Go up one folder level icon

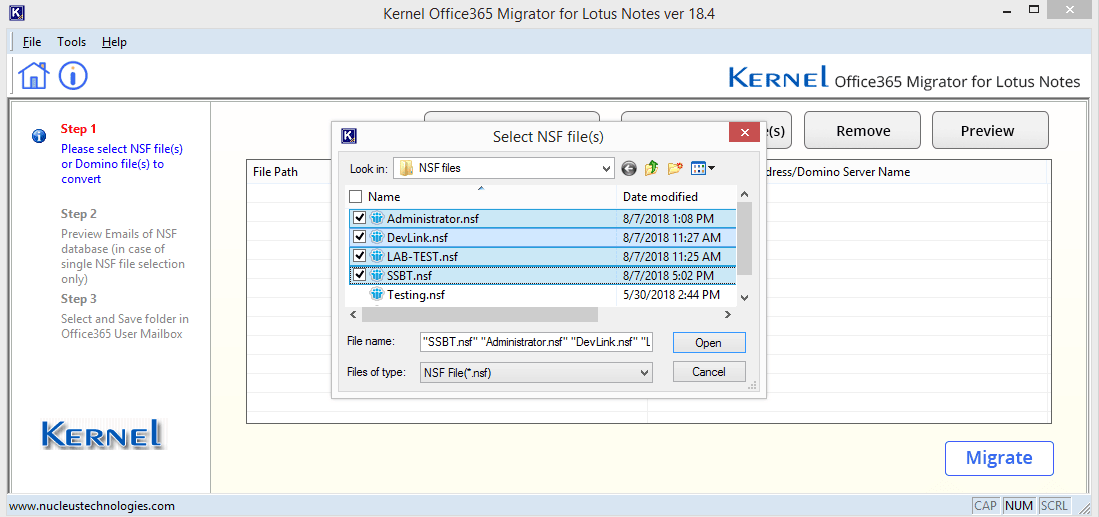[652, 168]
